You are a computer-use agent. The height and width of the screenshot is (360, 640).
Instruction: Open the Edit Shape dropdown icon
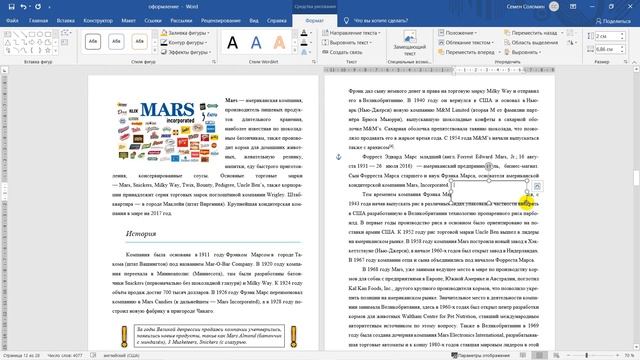pyautogui.click(x=65, y=33)
